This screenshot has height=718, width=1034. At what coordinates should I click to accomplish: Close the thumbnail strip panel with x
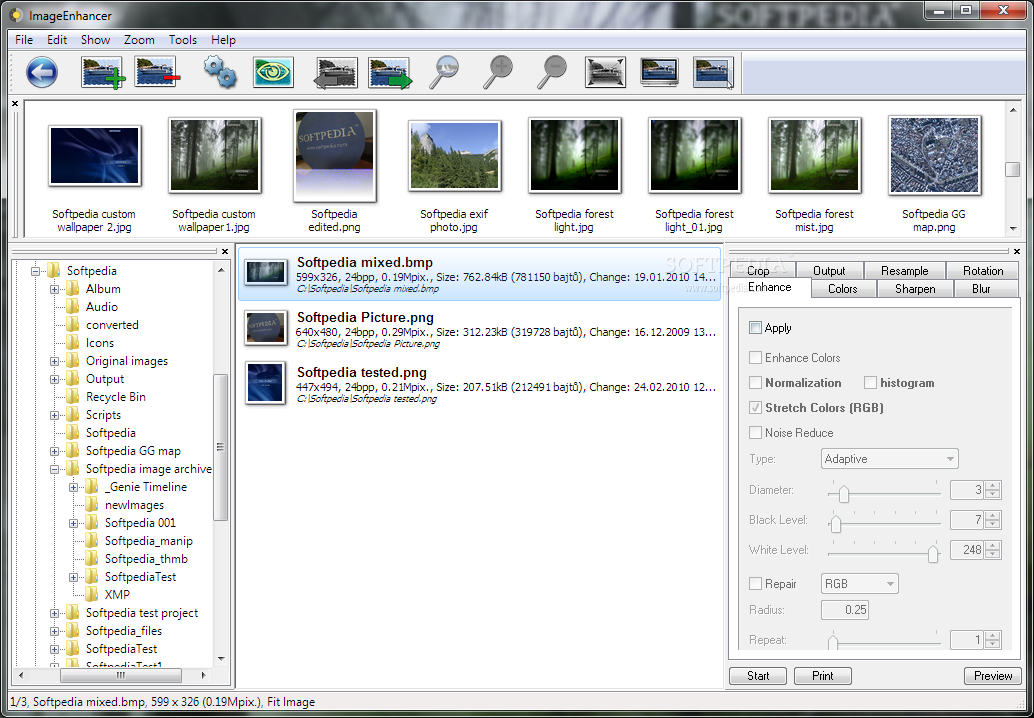click(15, 104)
